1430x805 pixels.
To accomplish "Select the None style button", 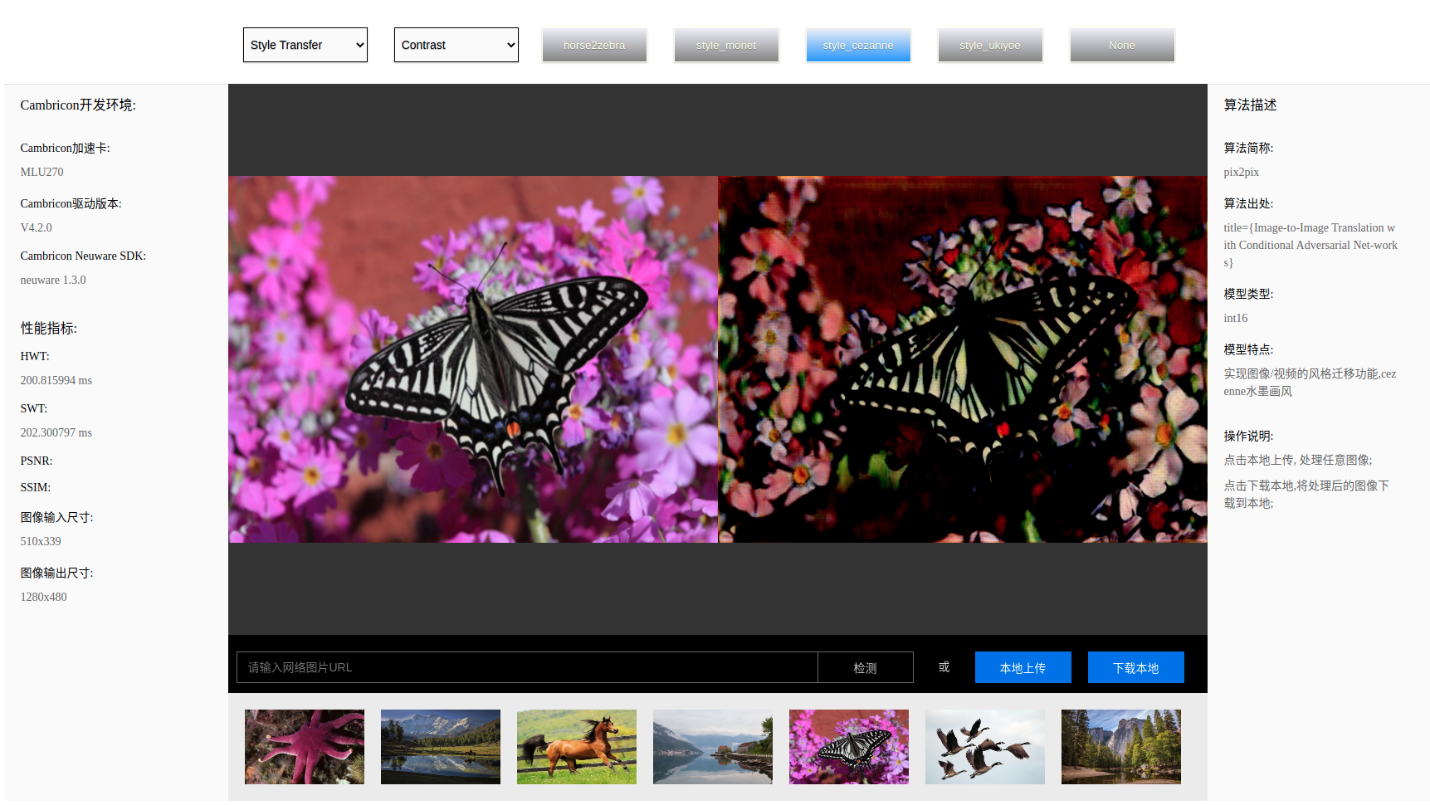I will click(x=1122, y=45).
